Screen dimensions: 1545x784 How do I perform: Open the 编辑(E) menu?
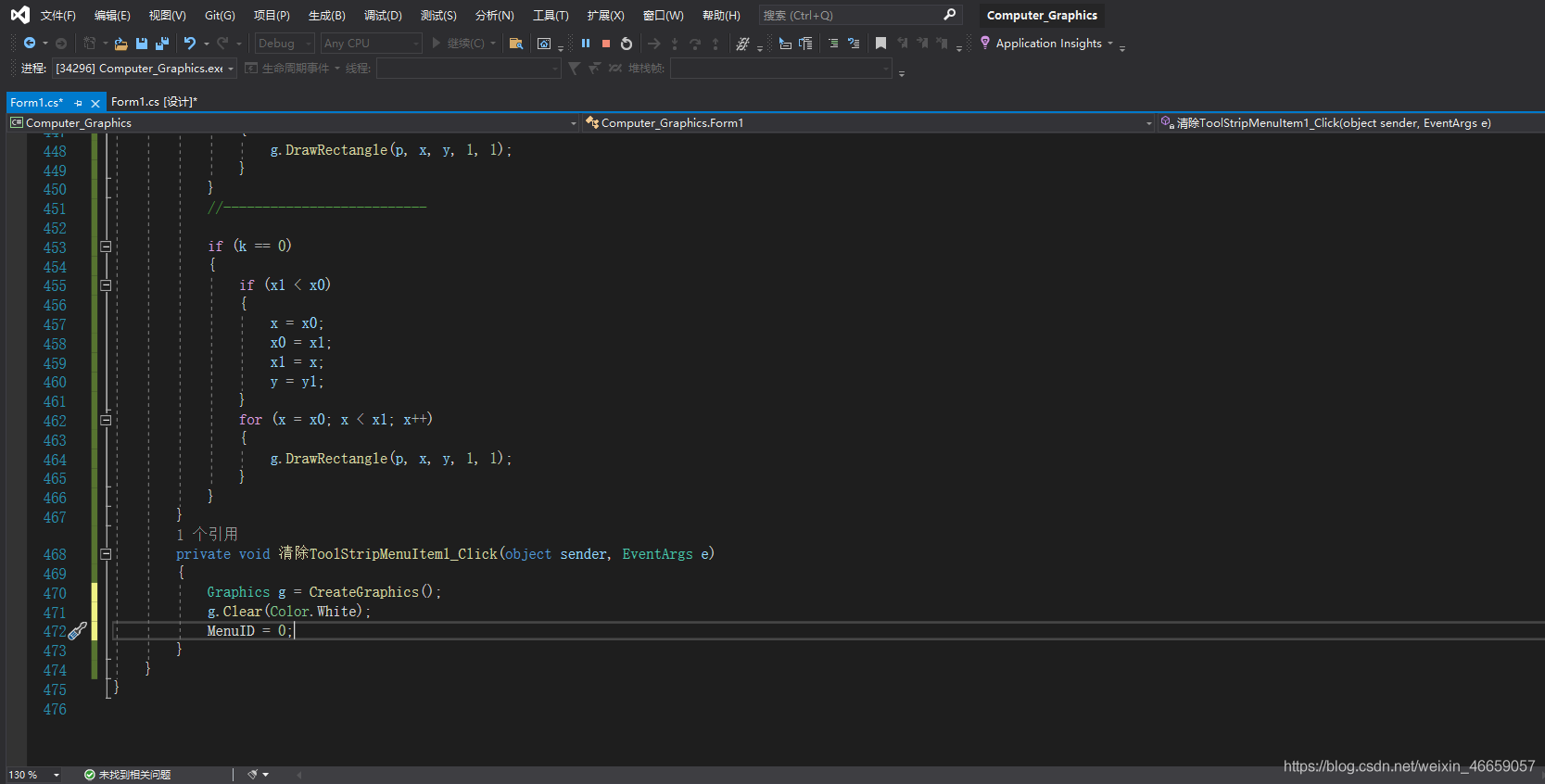coord(112,16)
